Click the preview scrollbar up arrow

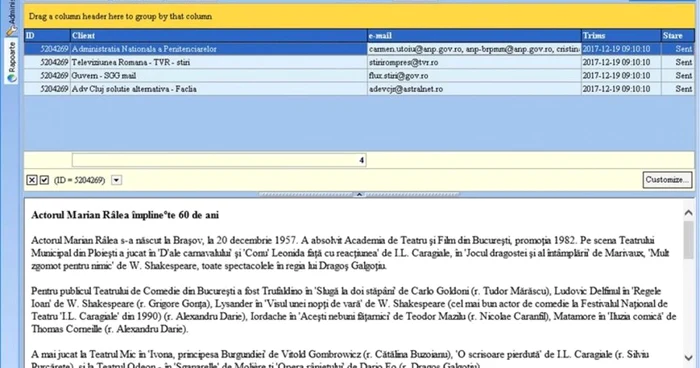pyautogui.click(x=688, y=213)
